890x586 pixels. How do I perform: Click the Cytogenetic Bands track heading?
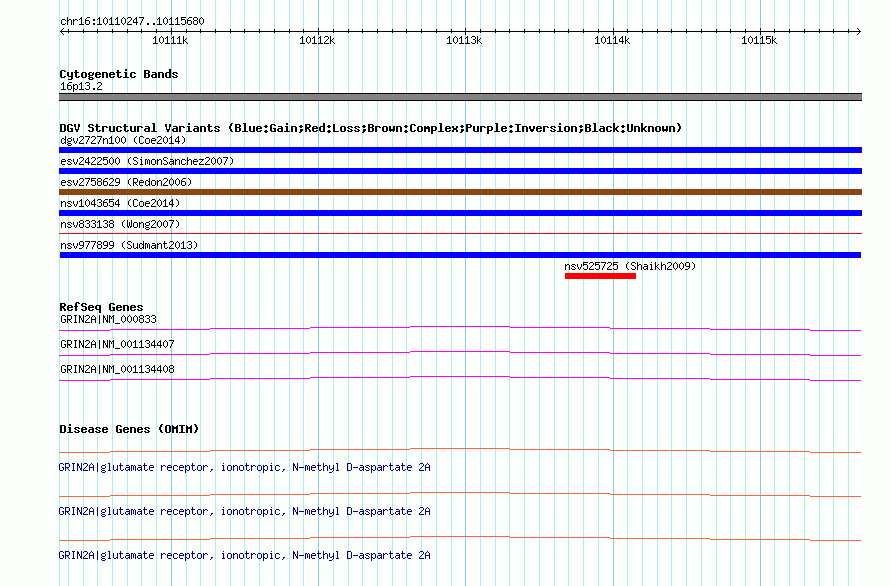(119, 74)
